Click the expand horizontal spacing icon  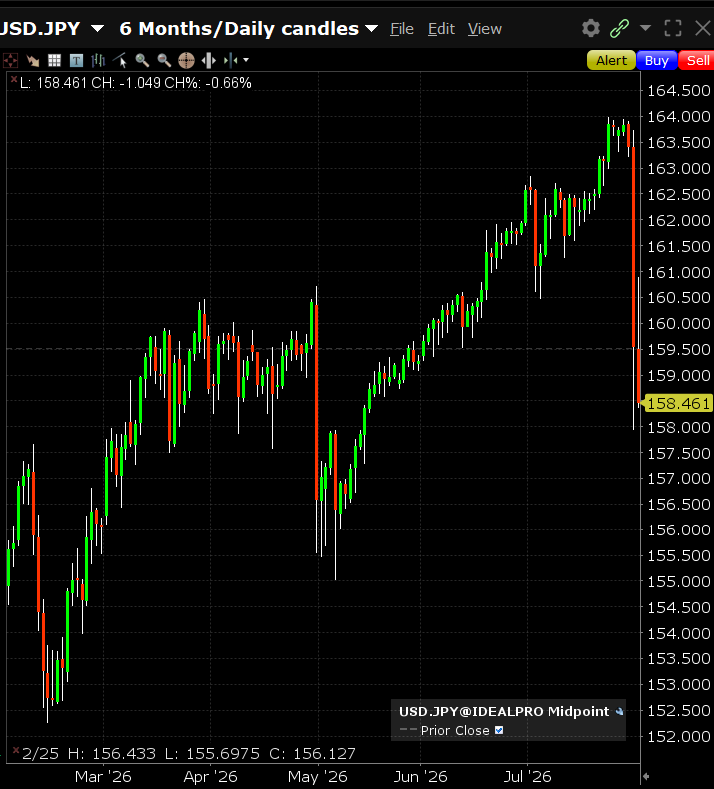click(208, 60)
